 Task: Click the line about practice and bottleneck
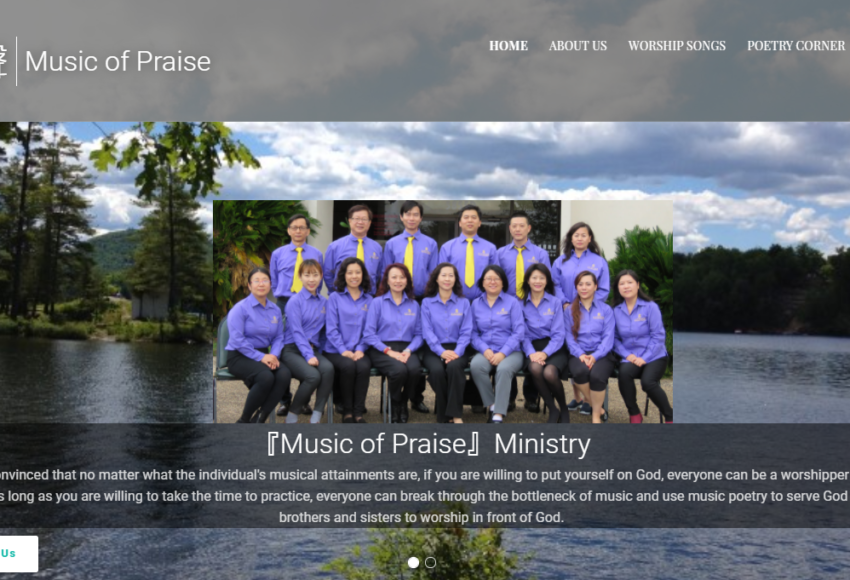[425, 496]
